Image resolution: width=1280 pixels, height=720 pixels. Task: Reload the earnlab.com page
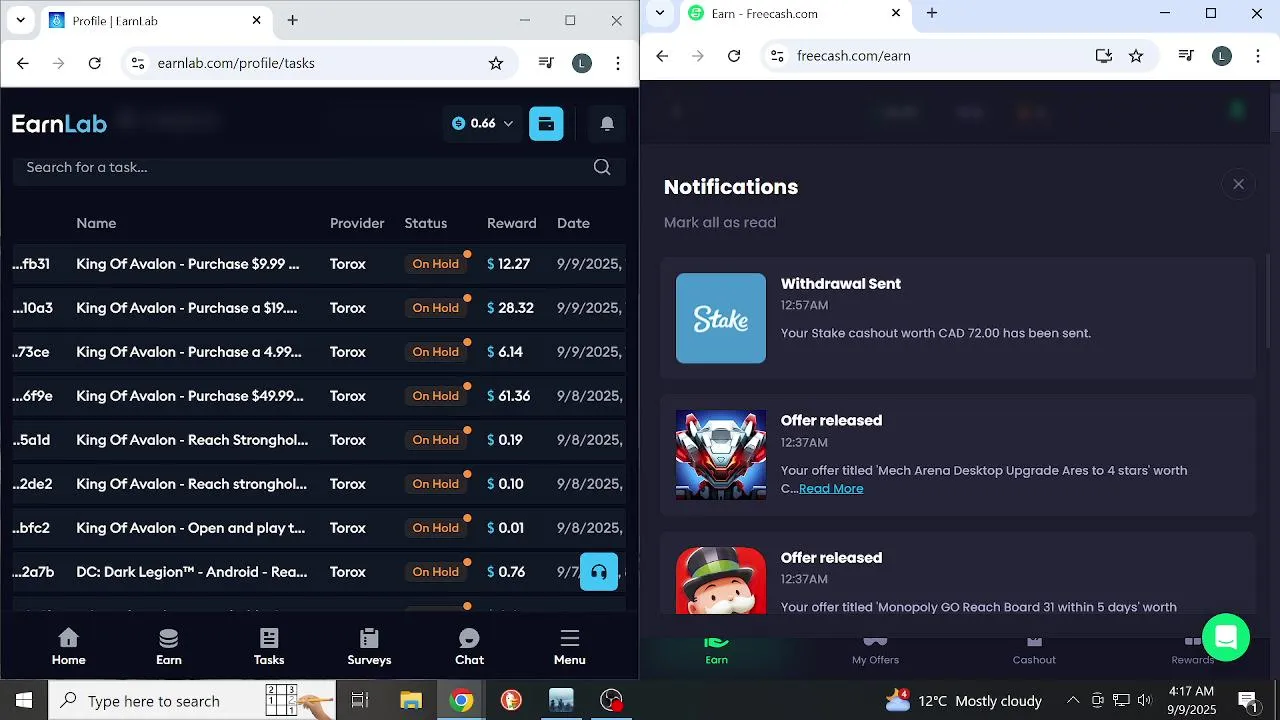click(94, 63)
